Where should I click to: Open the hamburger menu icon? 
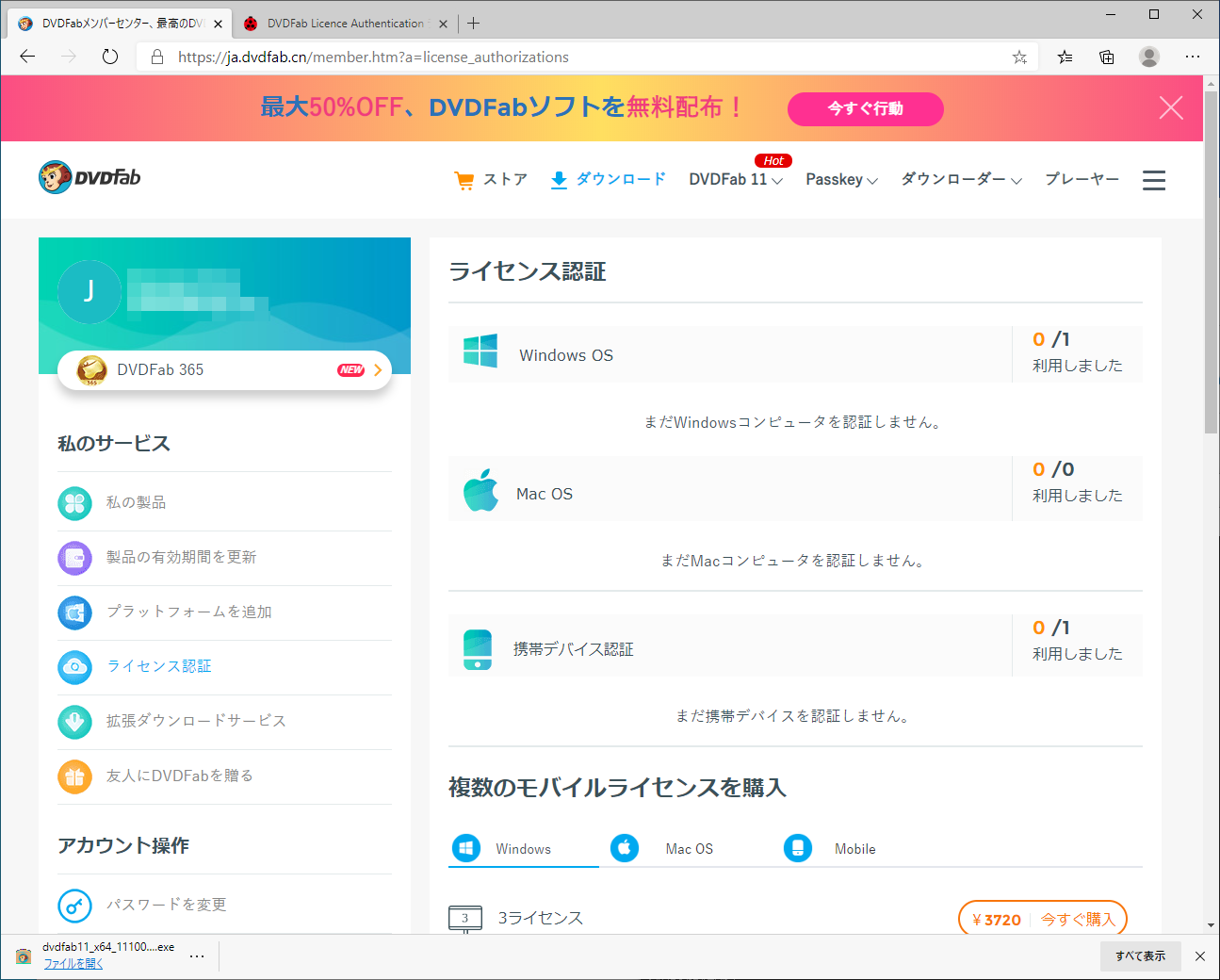(1154, 180)
